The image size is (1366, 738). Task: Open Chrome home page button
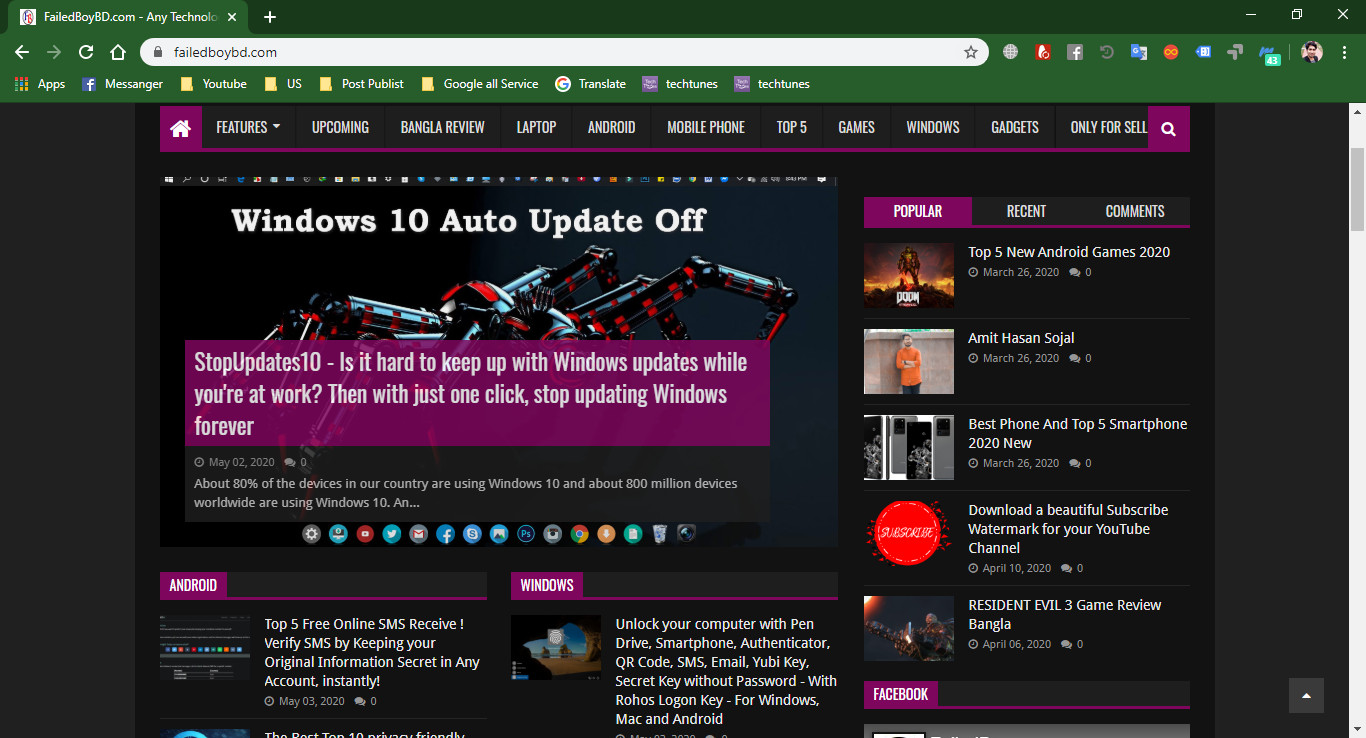[118, 52]
